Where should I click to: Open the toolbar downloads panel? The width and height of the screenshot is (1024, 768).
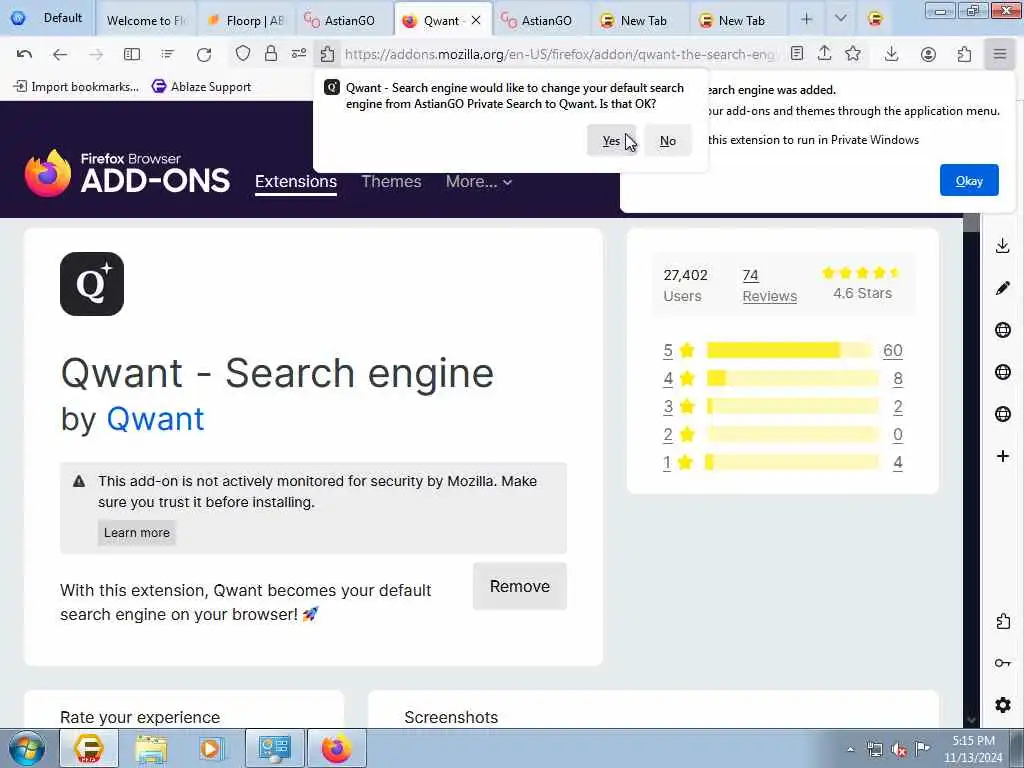click(x=891, y=54)
